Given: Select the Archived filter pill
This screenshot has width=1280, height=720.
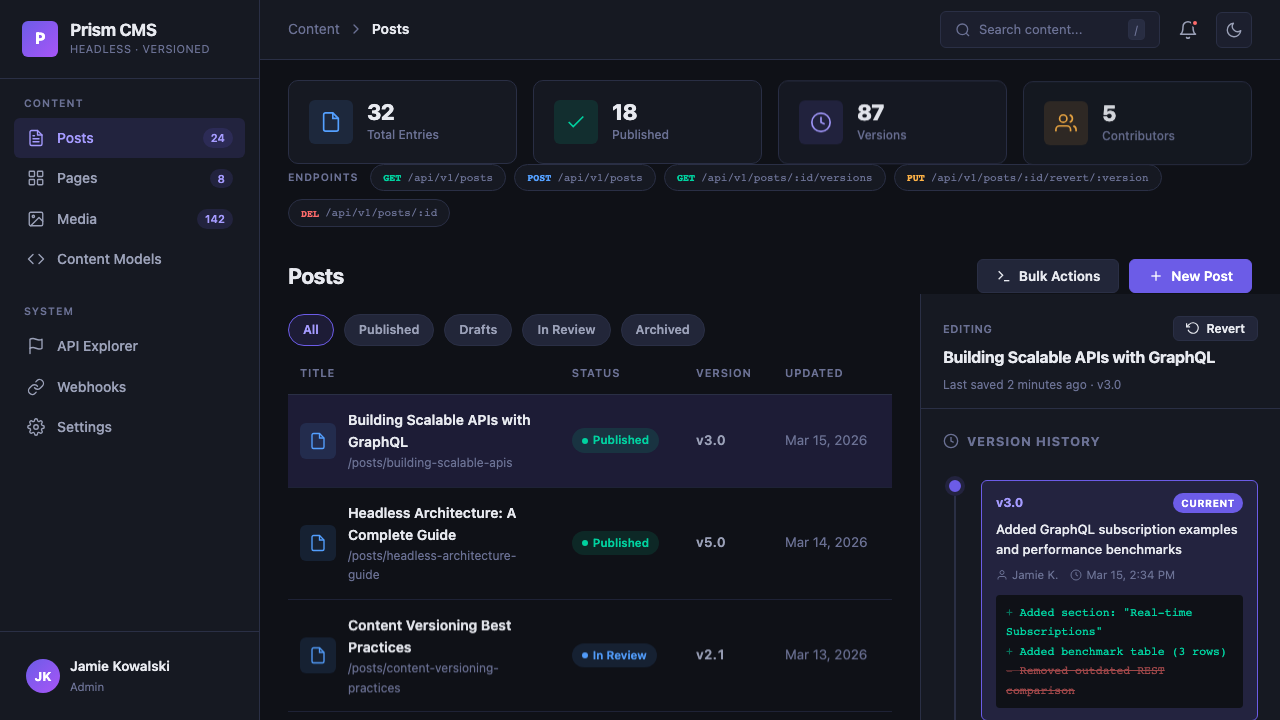Looking at the screenshot, I should pos(662,330).
